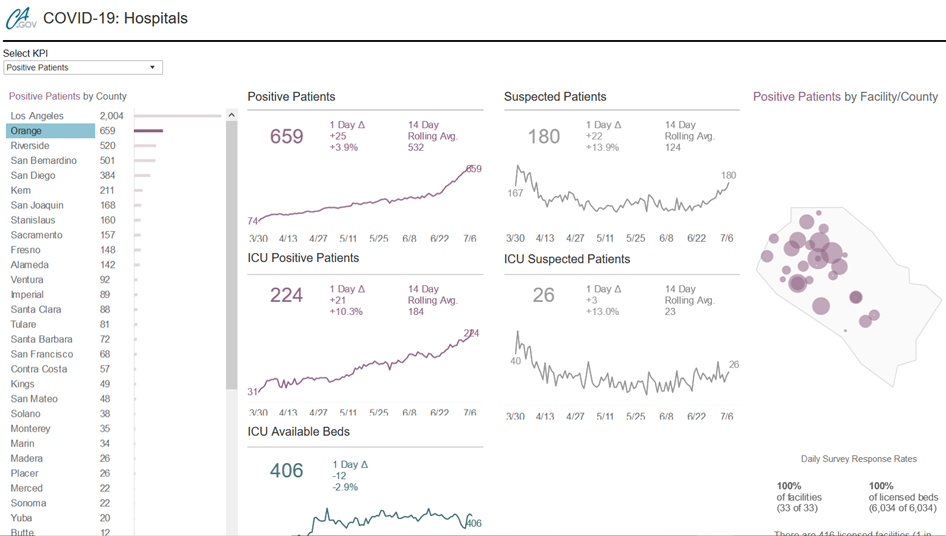Viewport: 946px width, 536px height.
Task: Click the county list scrollbar thumb
Action: click(x=232, y=255)
